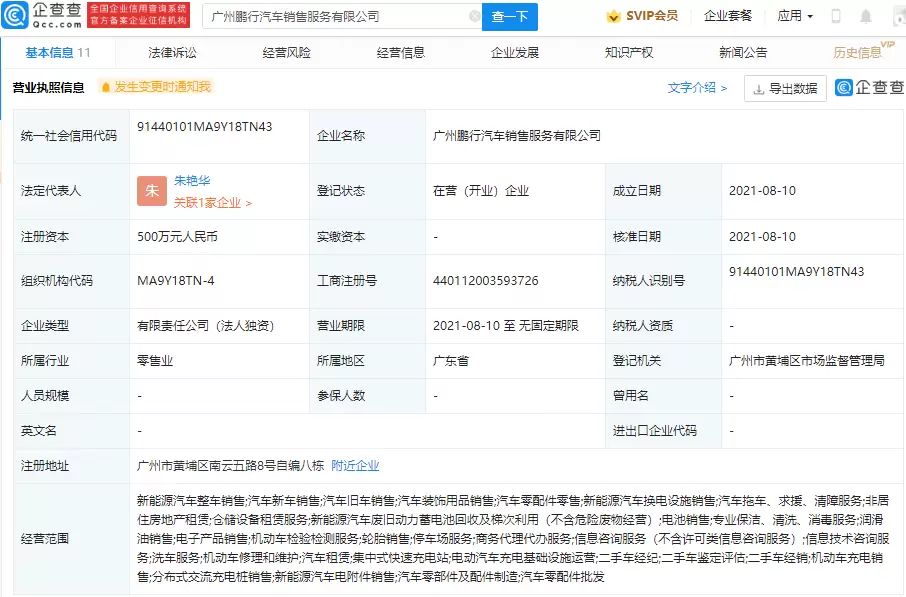Click the mobile phone icon in header
Viewport: 906px width, 597px height.
pos(836,16)
